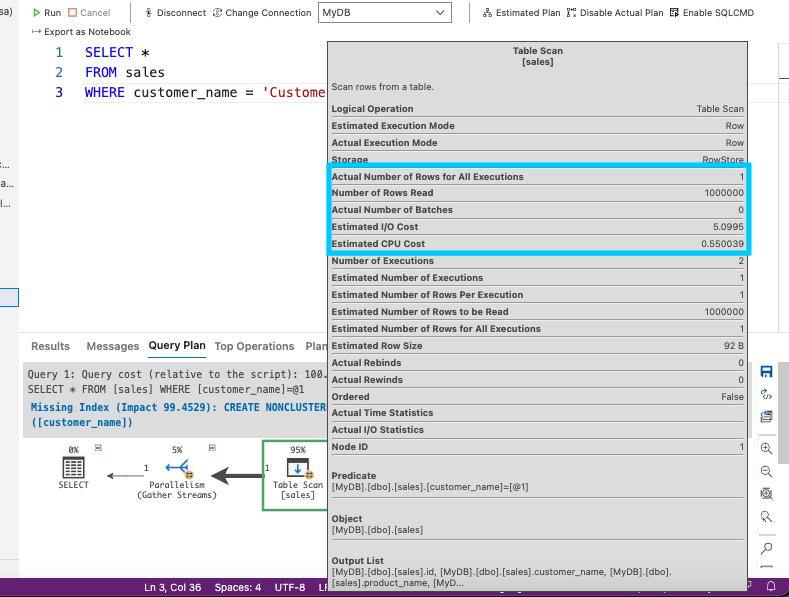Click the Actual Time Statistics row
The height and width of the screenshot is (597, 789).
537,413
